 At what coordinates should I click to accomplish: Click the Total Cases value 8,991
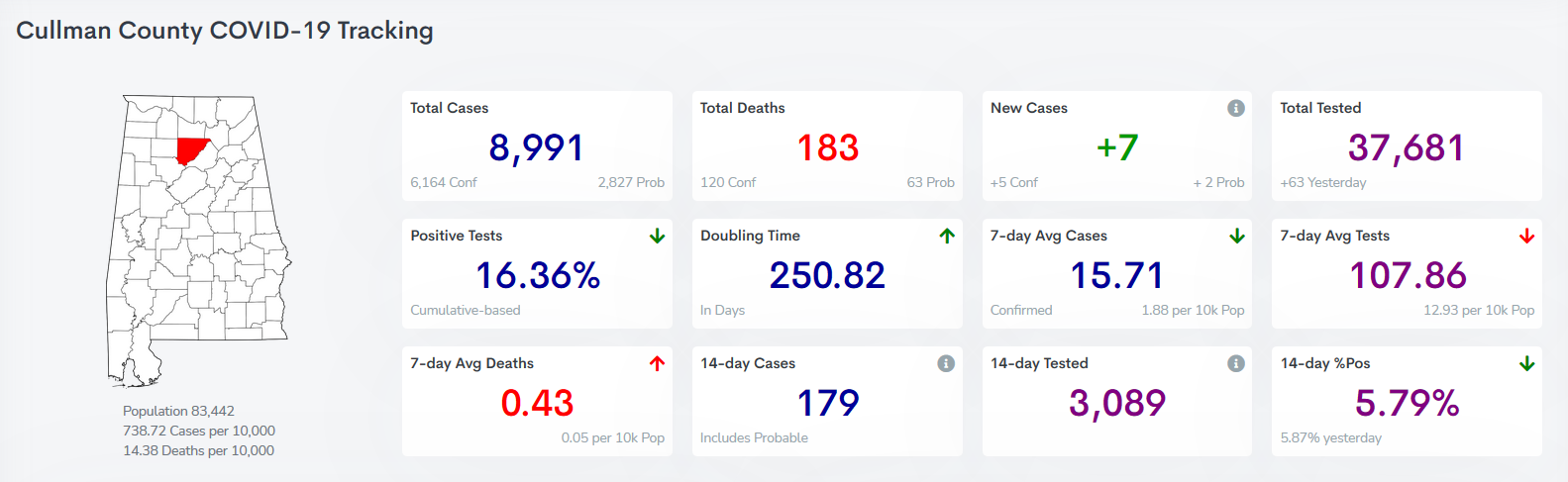tap(536, 147)
